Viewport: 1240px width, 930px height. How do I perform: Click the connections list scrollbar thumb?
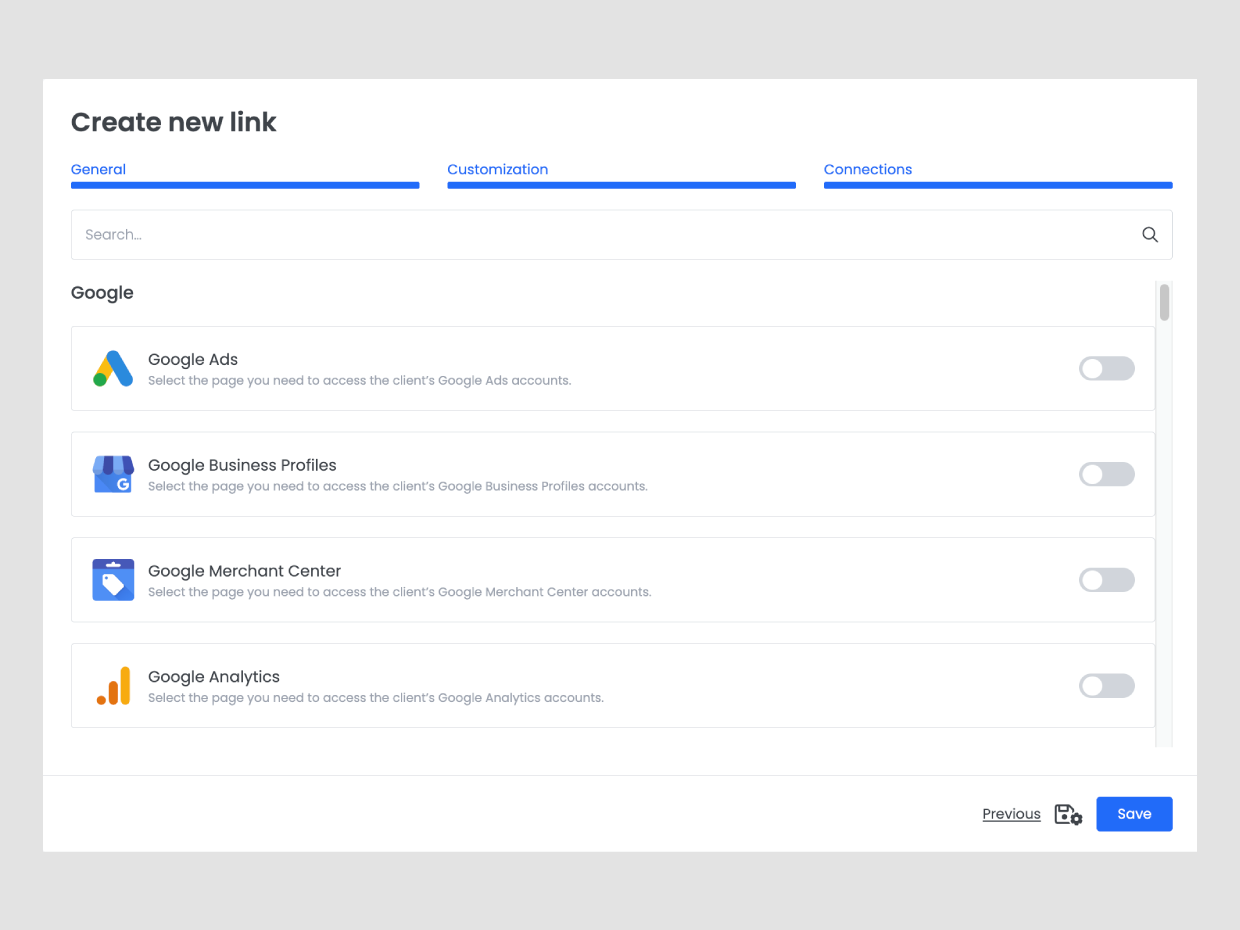click(1164, 303)
